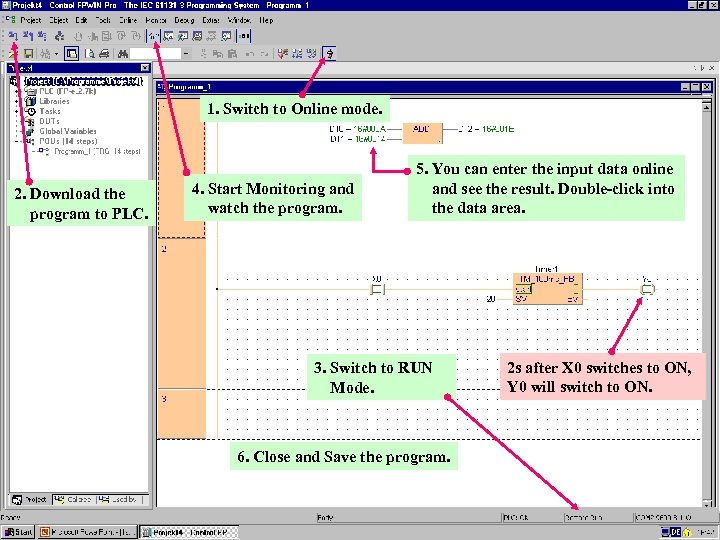The height and width of the screenshot is (540, 720).
Task: Select the Global Variables tree item
Action: (x=68, y=131)
